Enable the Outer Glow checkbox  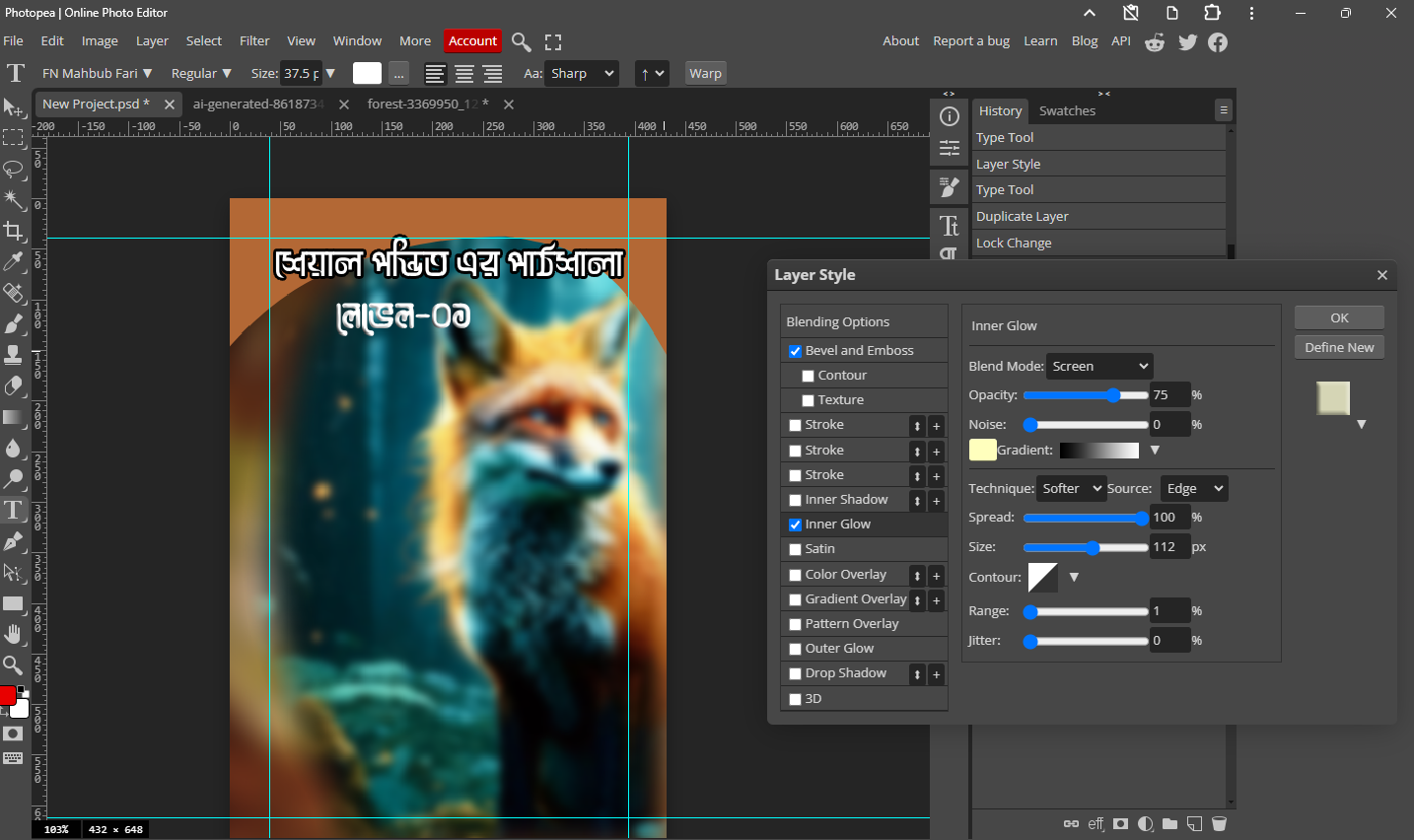point(795,649)
